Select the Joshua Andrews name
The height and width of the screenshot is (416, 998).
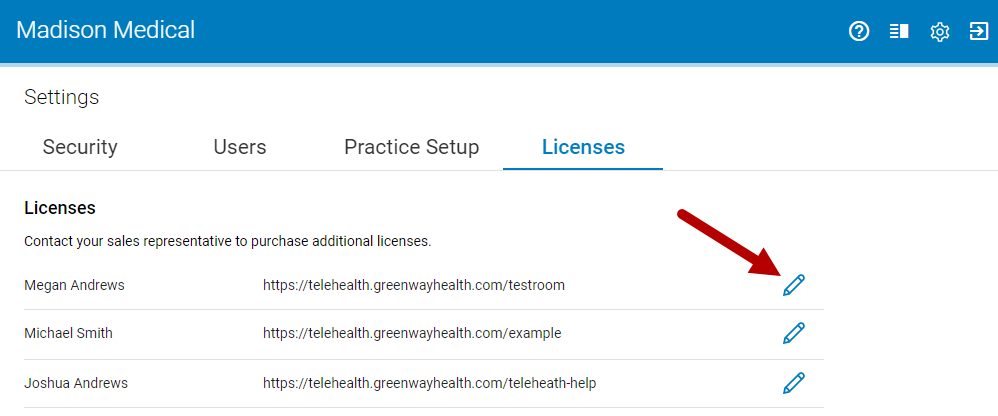76,383
